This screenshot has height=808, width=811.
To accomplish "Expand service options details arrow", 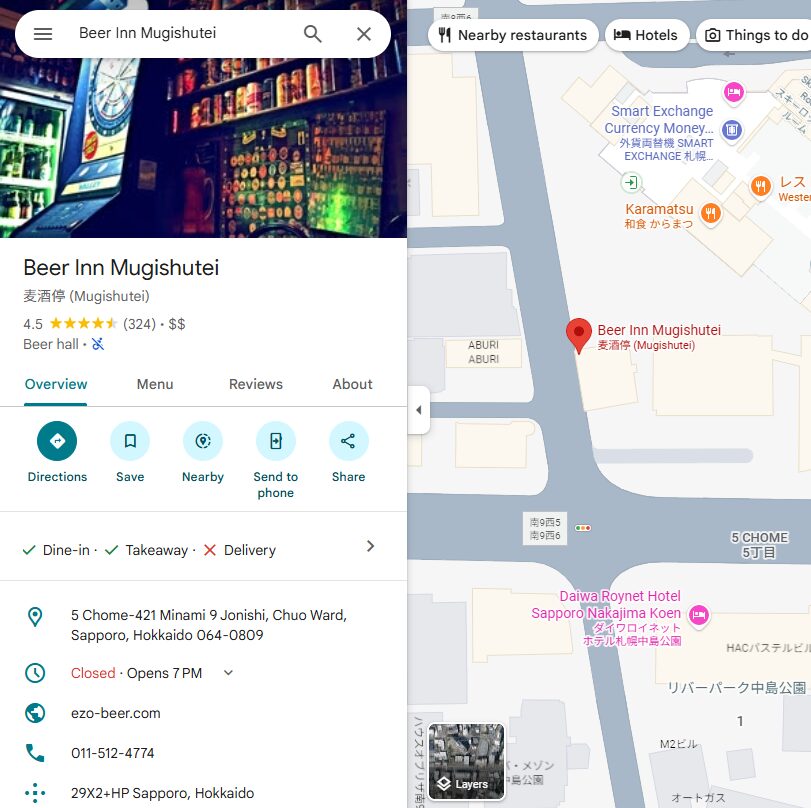I will (370, 546).
